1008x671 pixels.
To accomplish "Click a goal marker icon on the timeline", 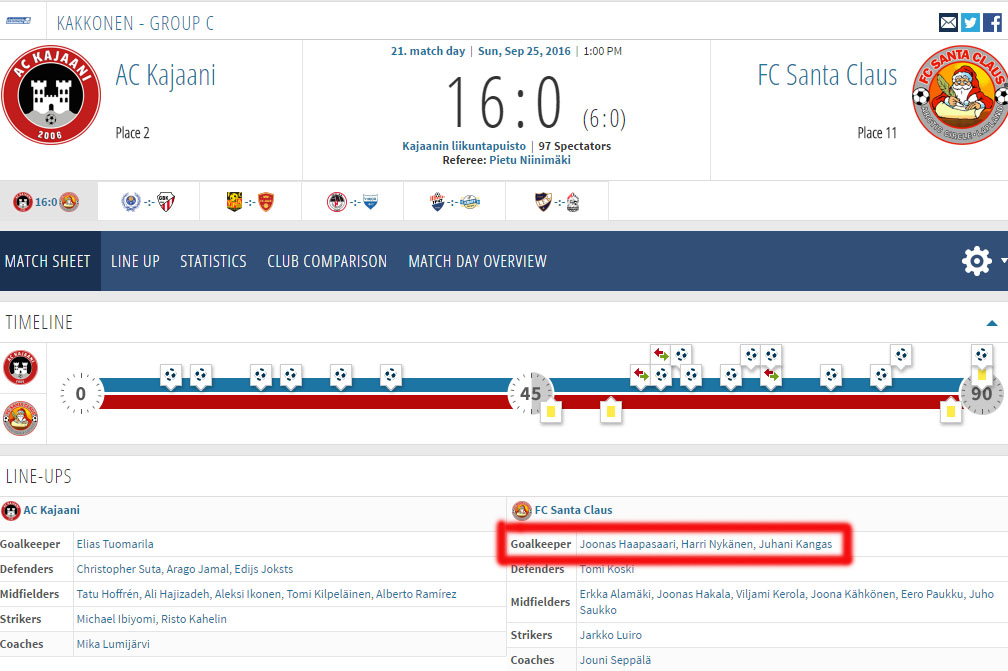I will click(x=170, y=377).
